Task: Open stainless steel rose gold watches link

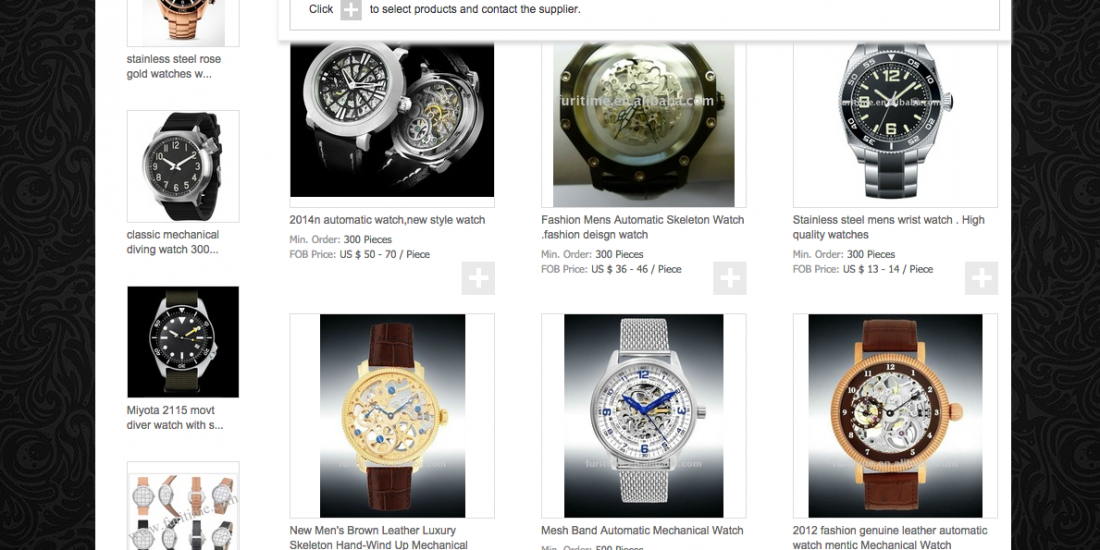Action: (173, 67)
